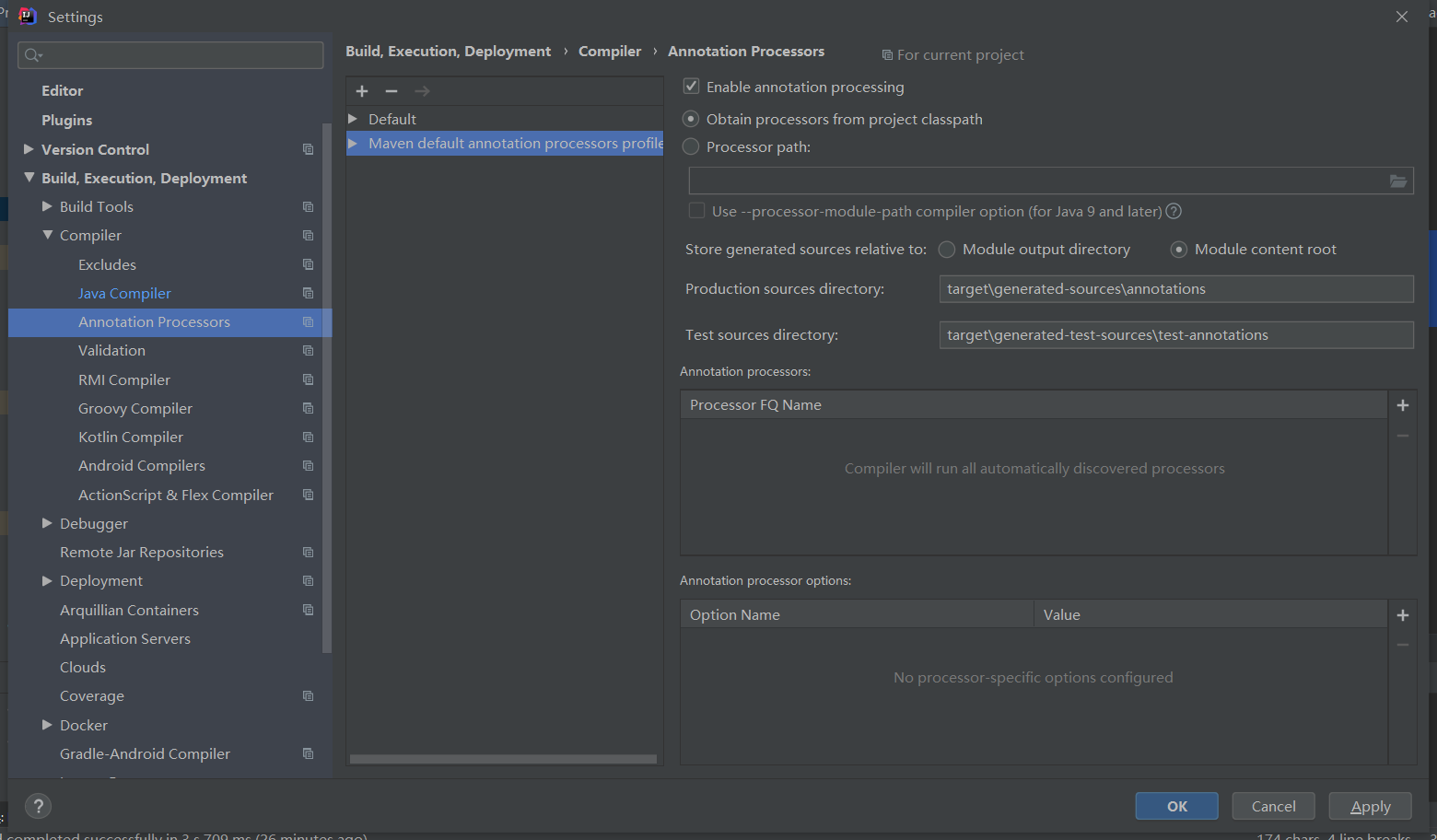Choose Module content root for generated sources
Screen dimensions: 1437x840
(1178, 250)
